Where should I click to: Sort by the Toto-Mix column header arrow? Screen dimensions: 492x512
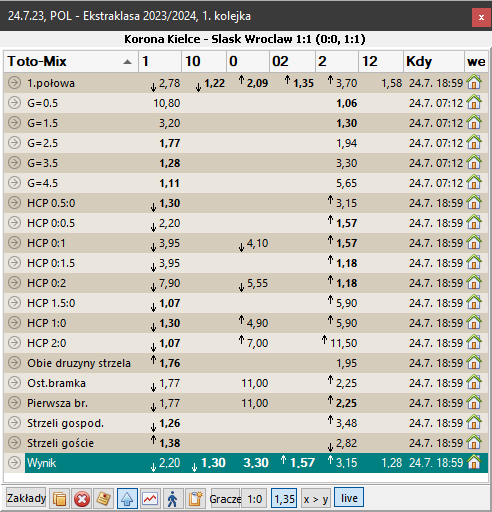pyautogui.click(x=127, y=62)
